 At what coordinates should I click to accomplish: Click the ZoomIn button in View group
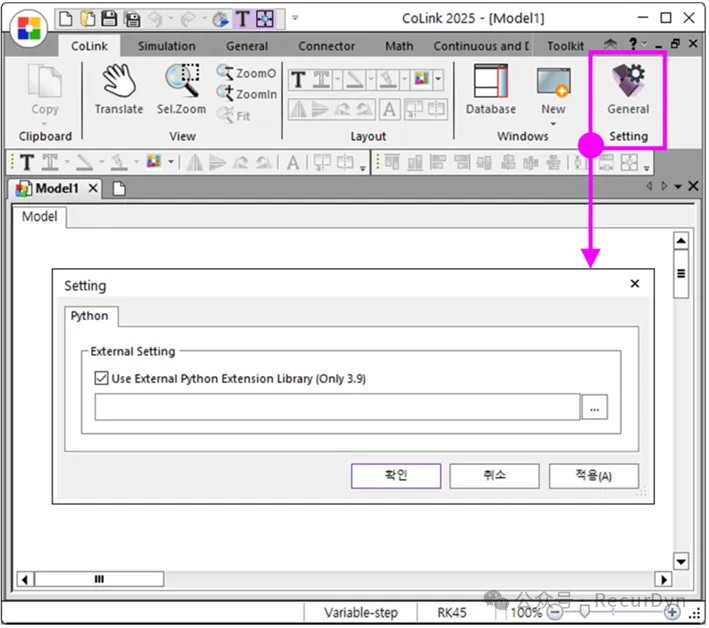[246, 94]
